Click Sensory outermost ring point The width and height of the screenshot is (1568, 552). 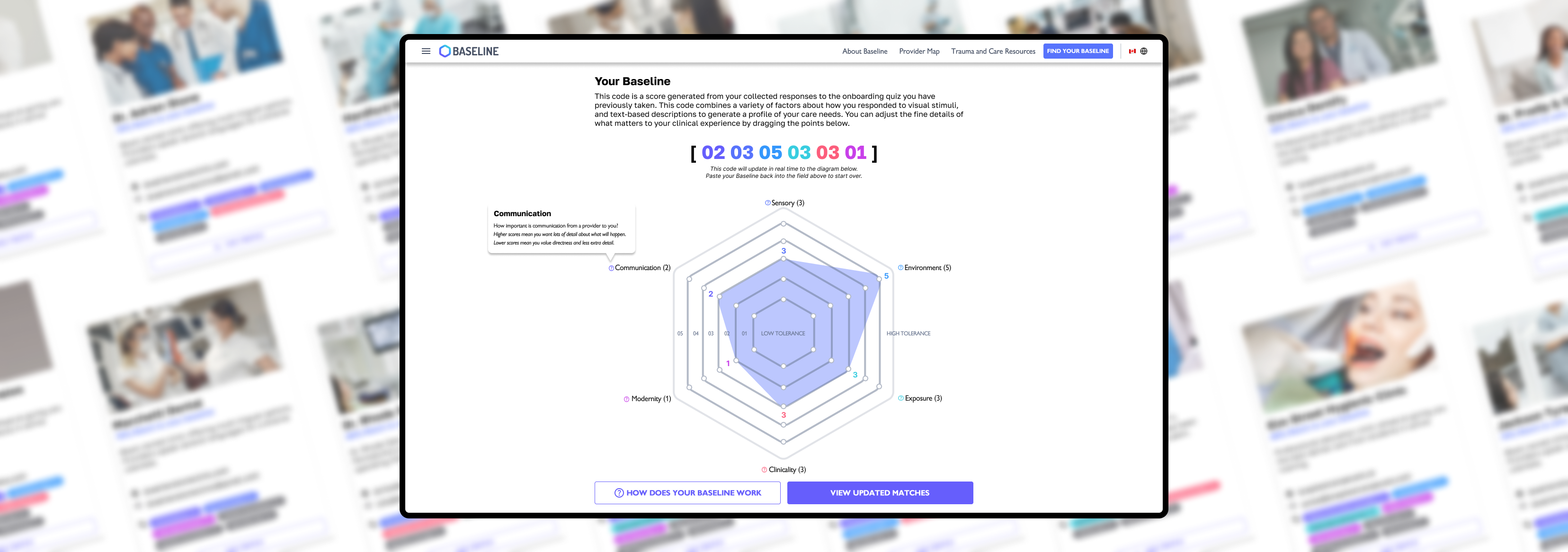coord(784,224)
